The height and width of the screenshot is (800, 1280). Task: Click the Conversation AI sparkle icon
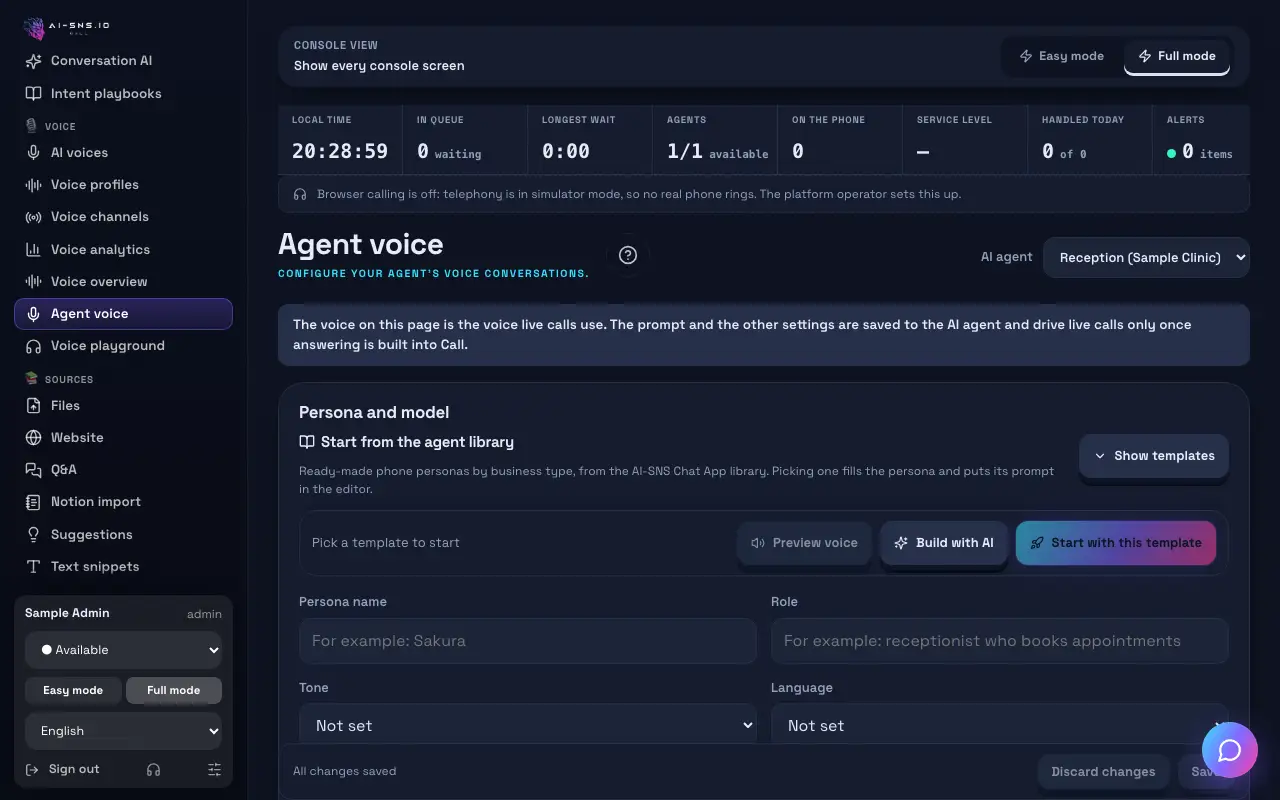click(33, 61)
